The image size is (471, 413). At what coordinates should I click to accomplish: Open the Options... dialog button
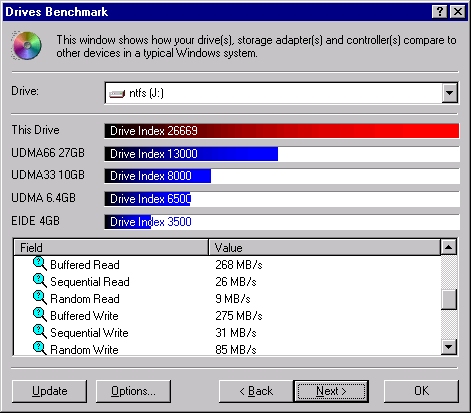(x=133, y=391)
